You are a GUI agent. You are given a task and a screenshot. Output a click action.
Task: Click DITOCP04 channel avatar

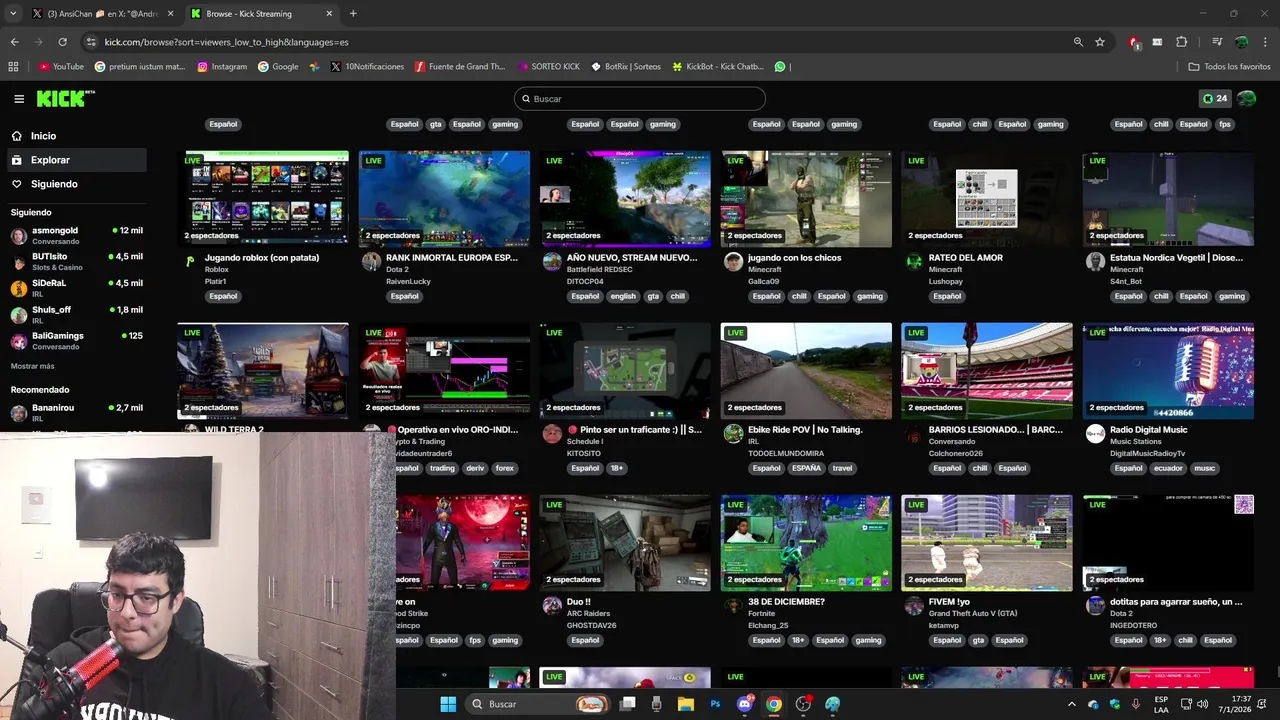[552, 262]
